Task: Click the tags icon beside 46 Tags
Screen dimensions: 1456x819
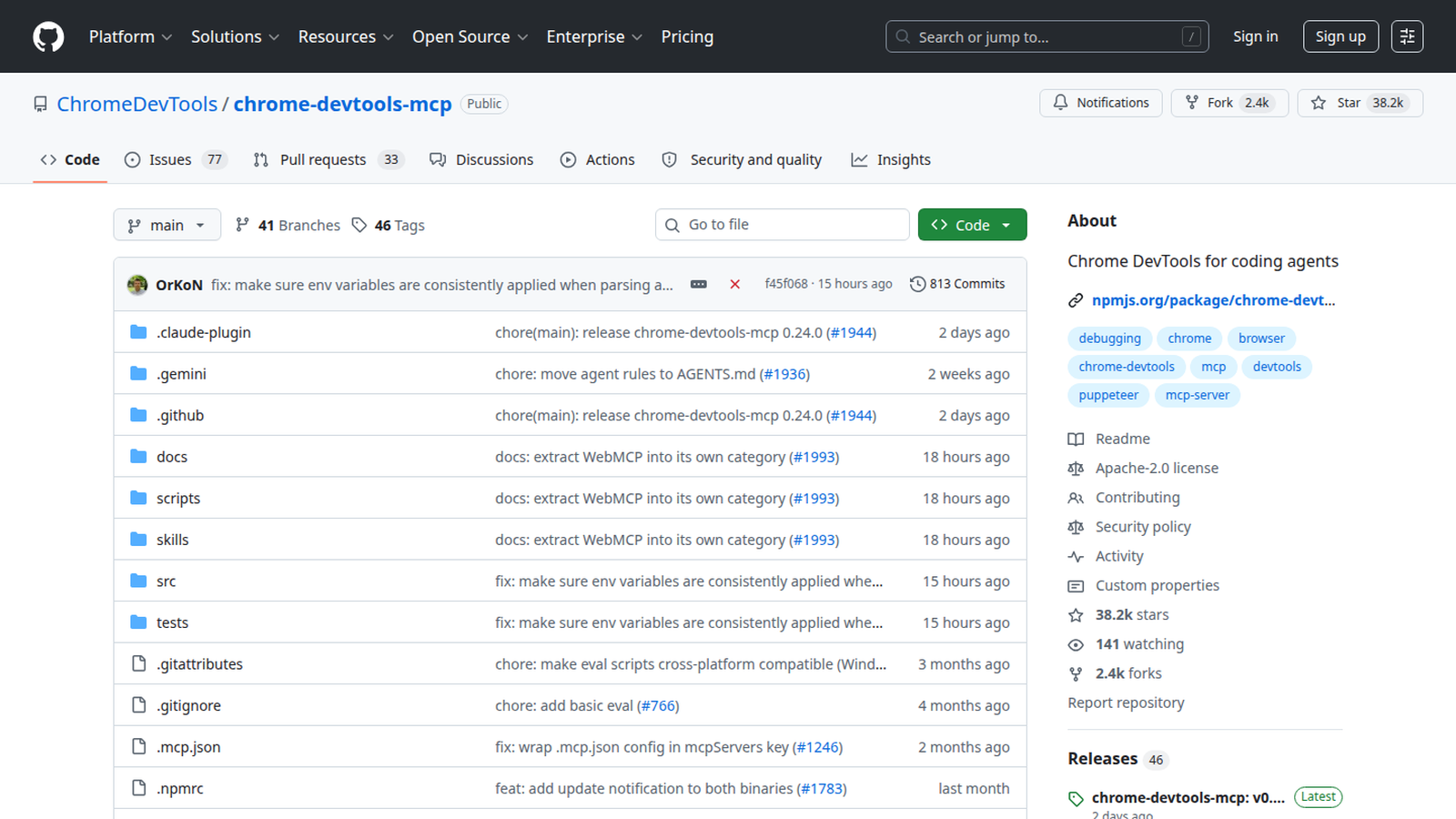Action: coord(359,225)
